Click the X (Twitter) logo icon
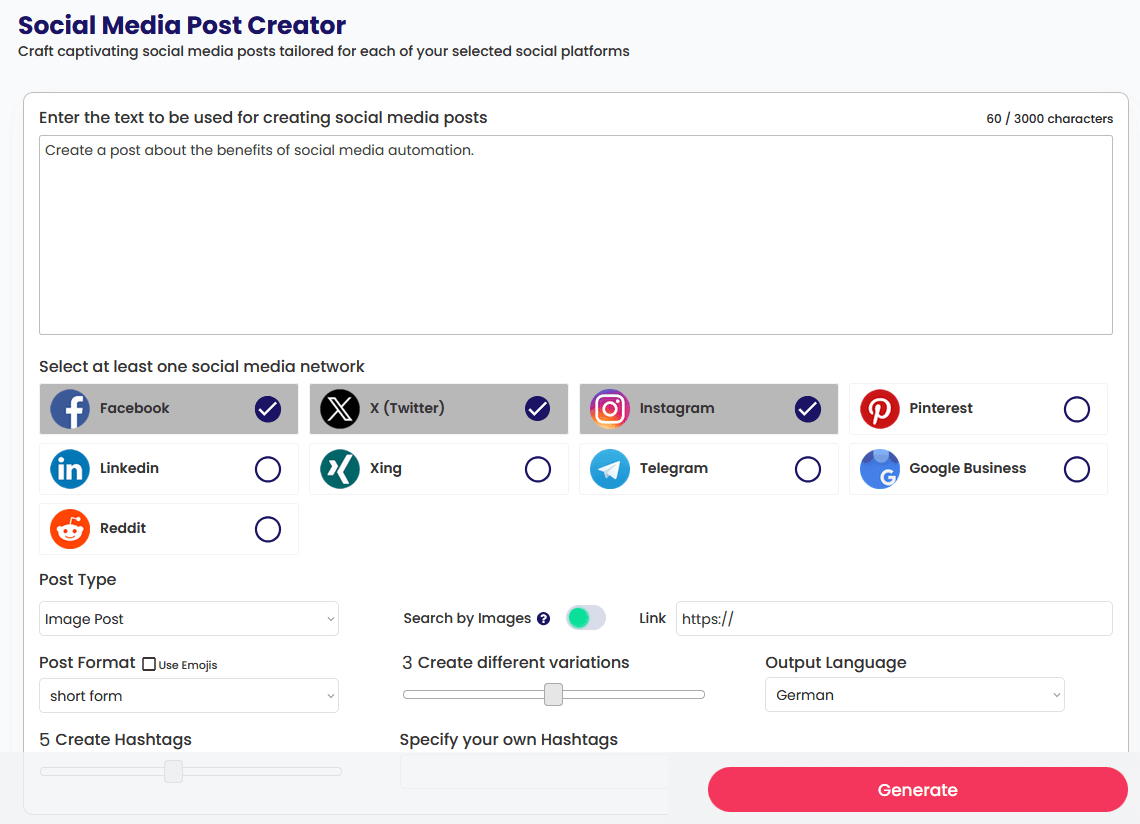Viewport: 1140px width, 824px height. (339, 408)
